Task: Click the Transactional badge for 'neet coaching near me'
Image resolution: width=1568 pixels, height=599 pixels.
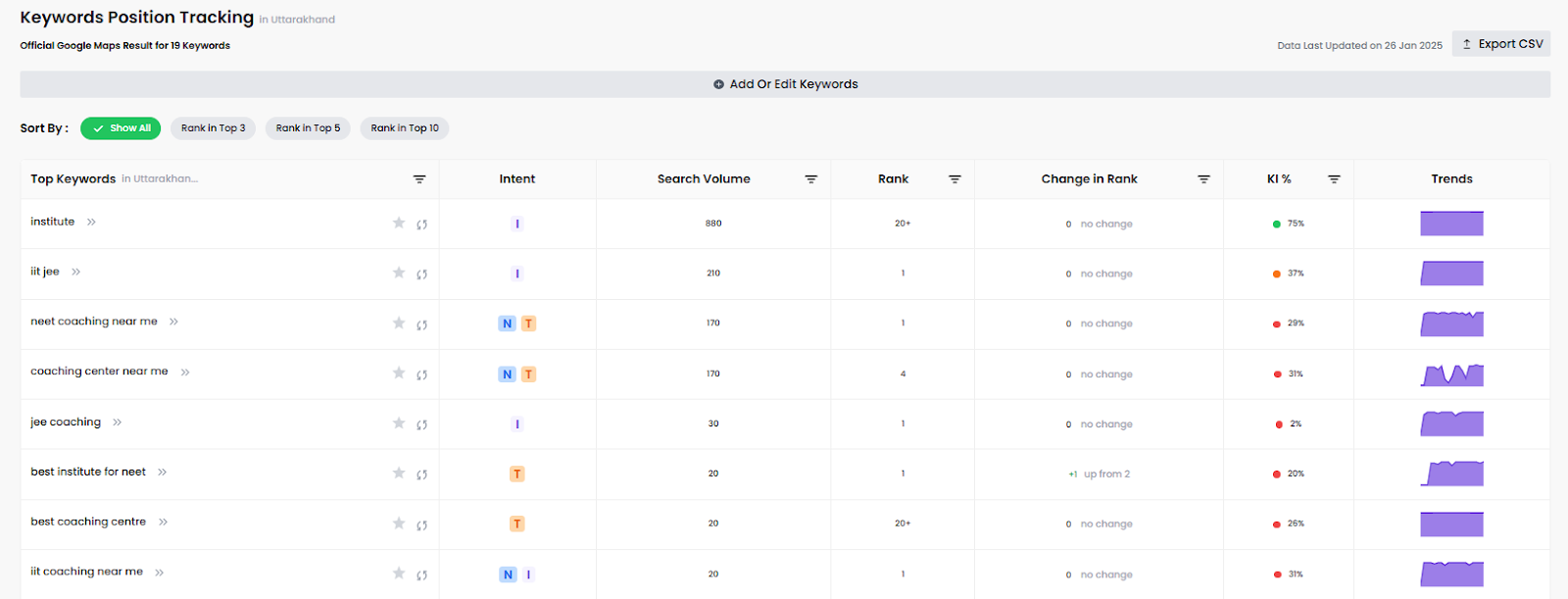Action: pos(528,324)
